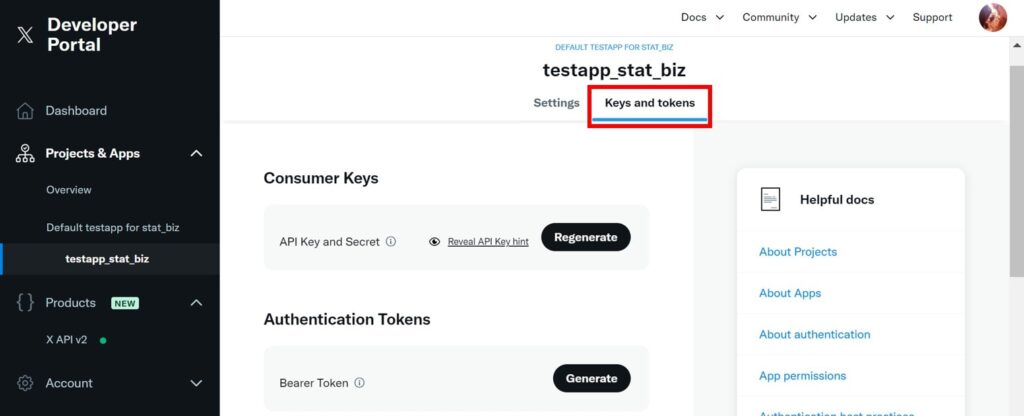1024x416 pixels.
Task: Open the user profile avatar
Action: pyautogui.click(x=992, y=17)
